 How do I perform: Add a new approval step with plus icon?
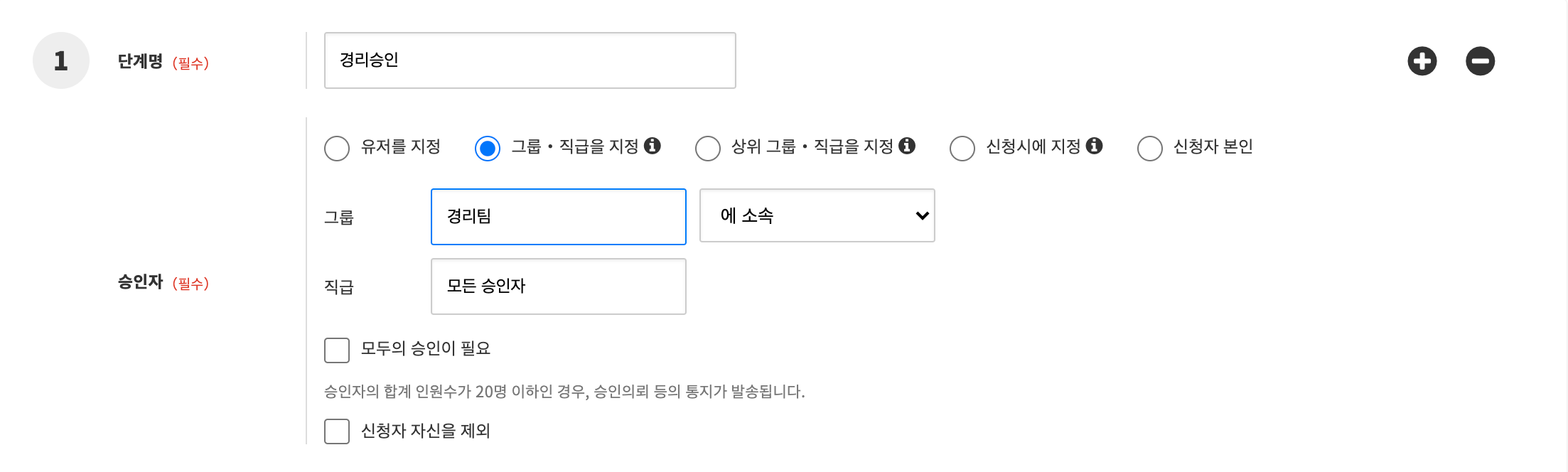coord(1422,61)
